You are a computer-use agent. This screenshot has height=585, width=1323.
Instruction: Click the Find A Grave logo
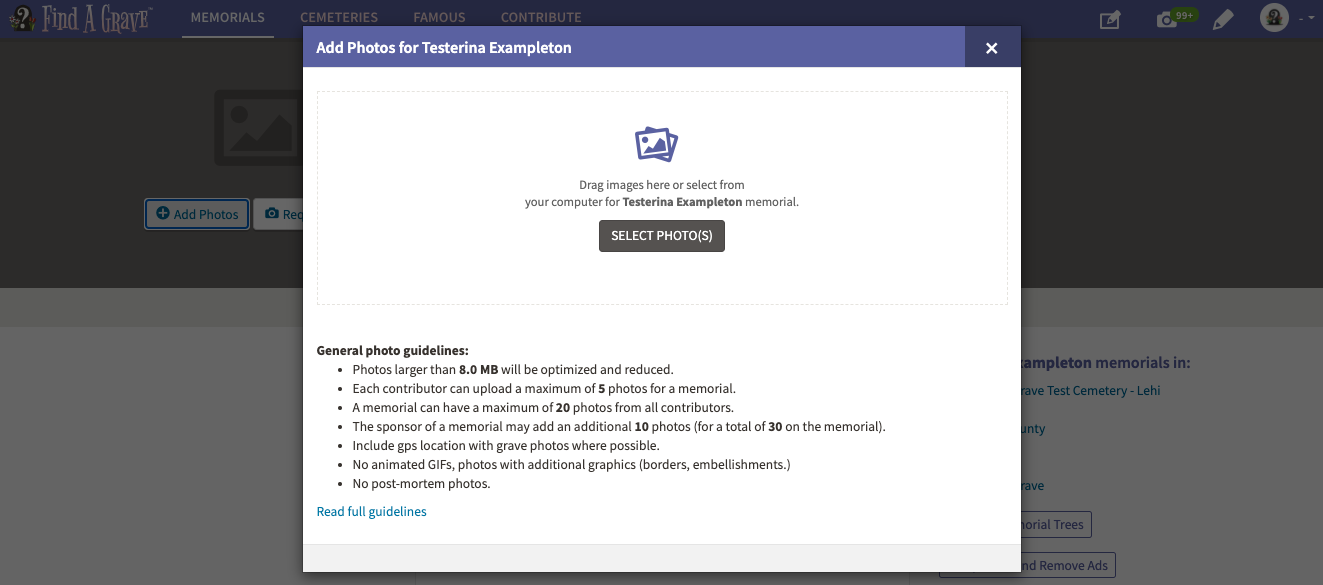(x=80, y=18)
